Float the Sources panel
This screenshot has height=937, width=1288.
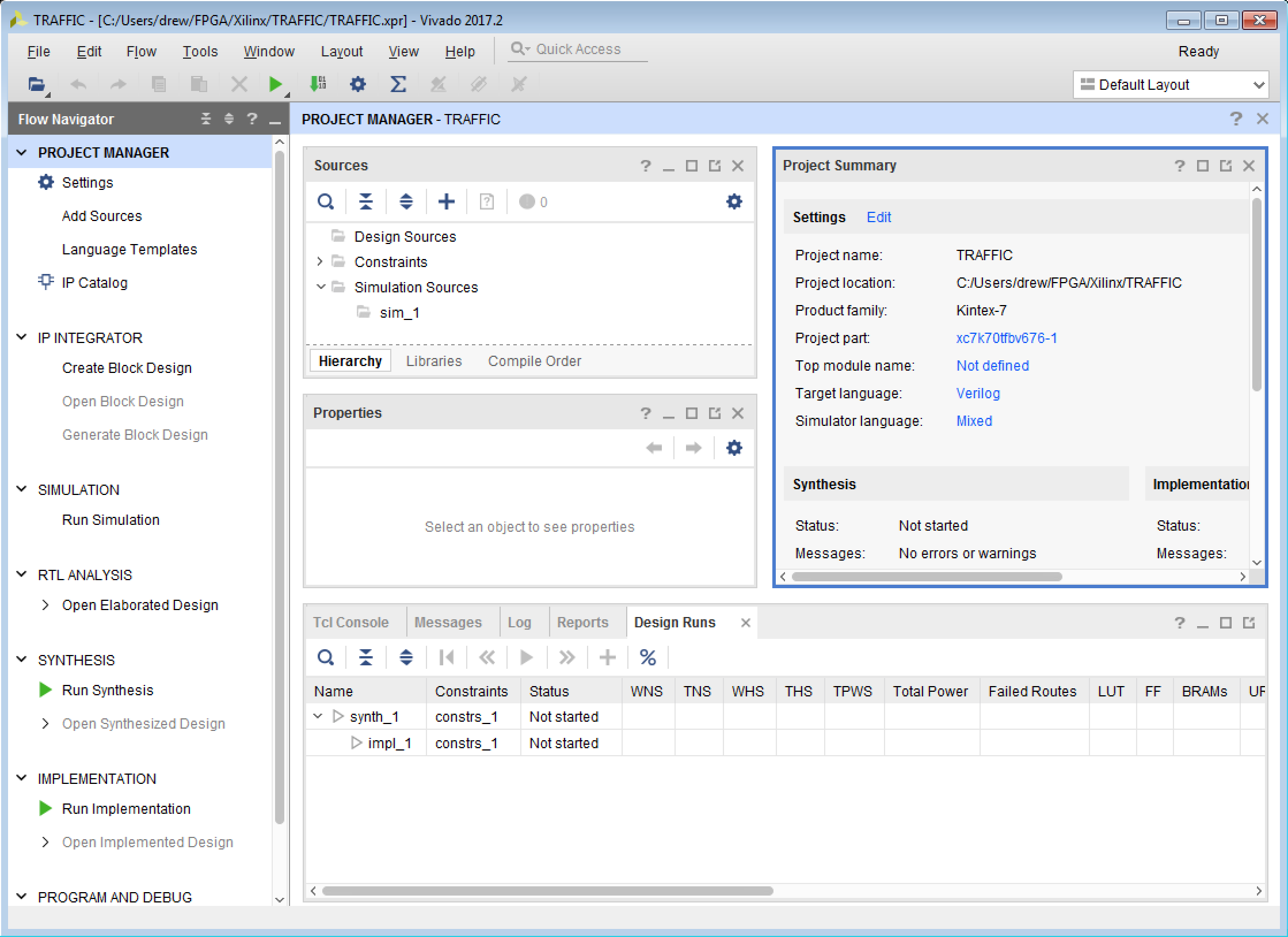tap(715, 166)
